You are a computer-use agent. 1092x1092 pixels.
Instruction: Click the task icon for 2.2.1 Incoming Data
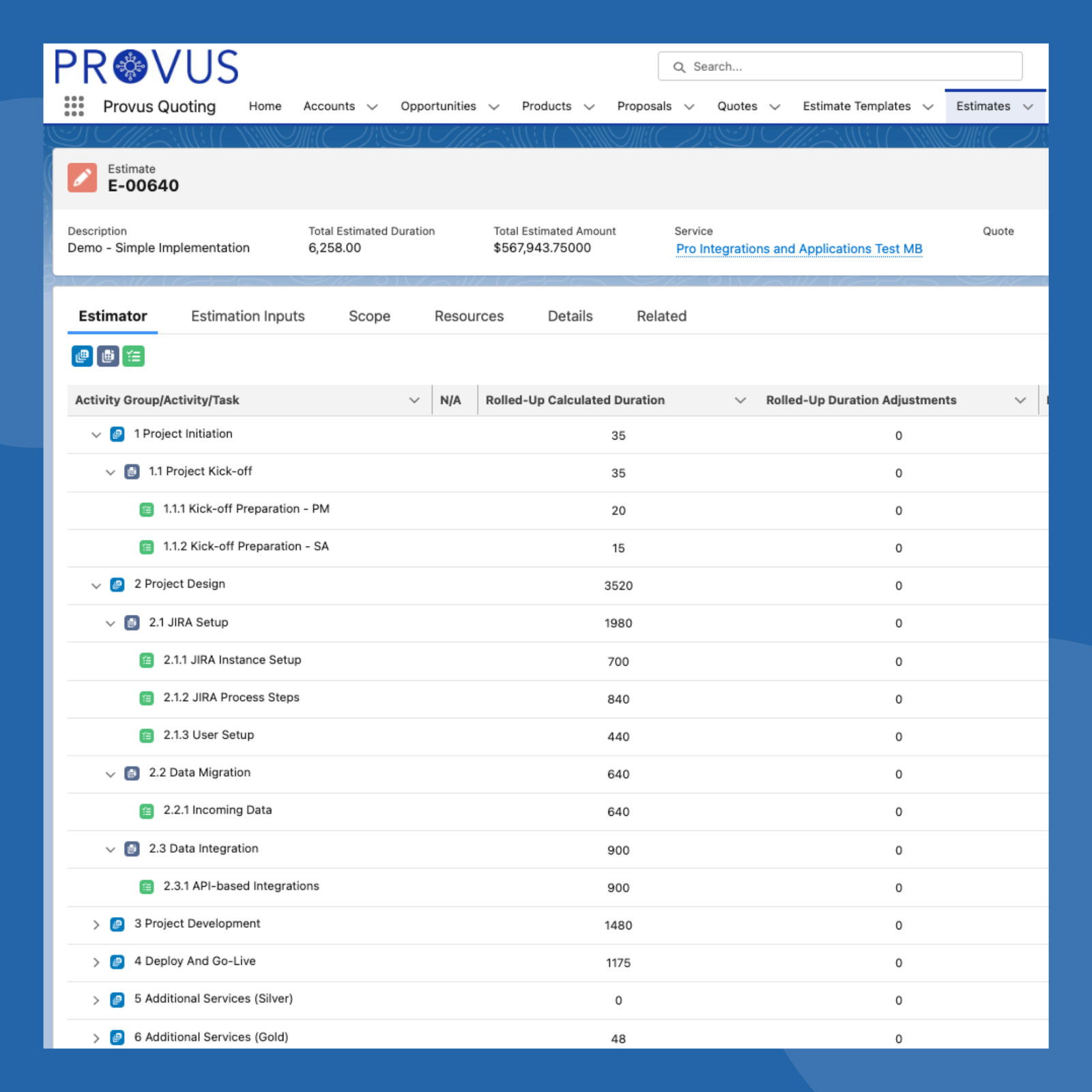pos(146,811)
